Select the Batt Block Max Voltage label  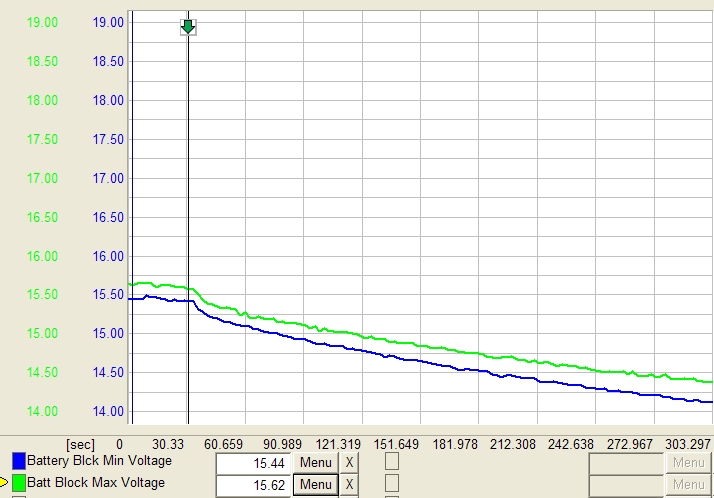(x=96, y=483)
